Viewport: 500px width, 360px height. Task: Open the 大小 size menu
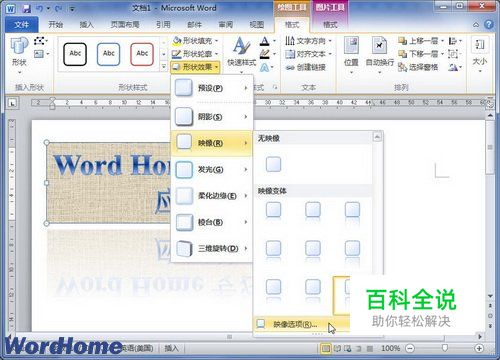pyautogui.click(x=480, y=55)
